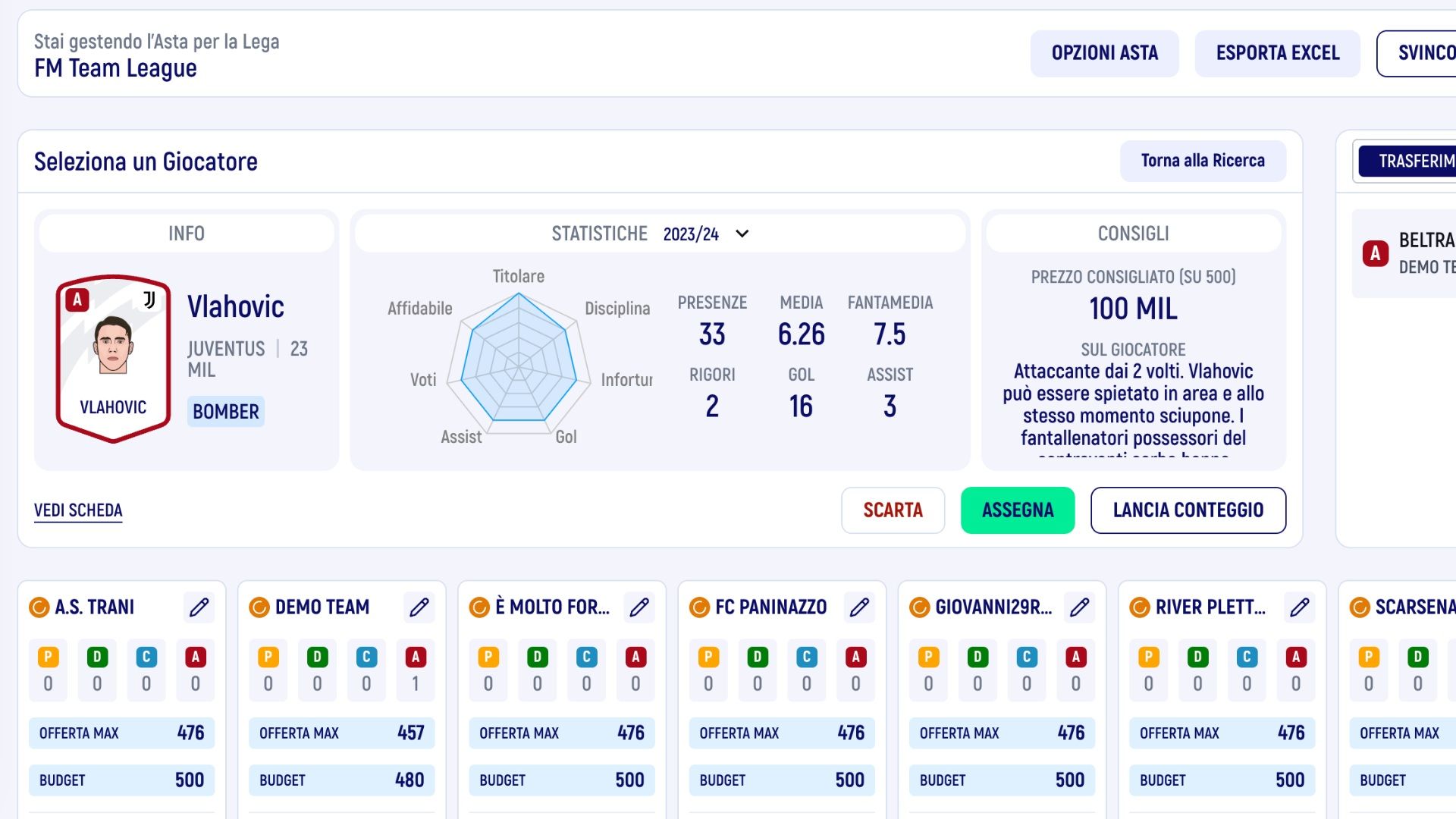Screen dimensions: 1456x819
Task: Click SCARTA to discard player
Action: click(893, 510)
